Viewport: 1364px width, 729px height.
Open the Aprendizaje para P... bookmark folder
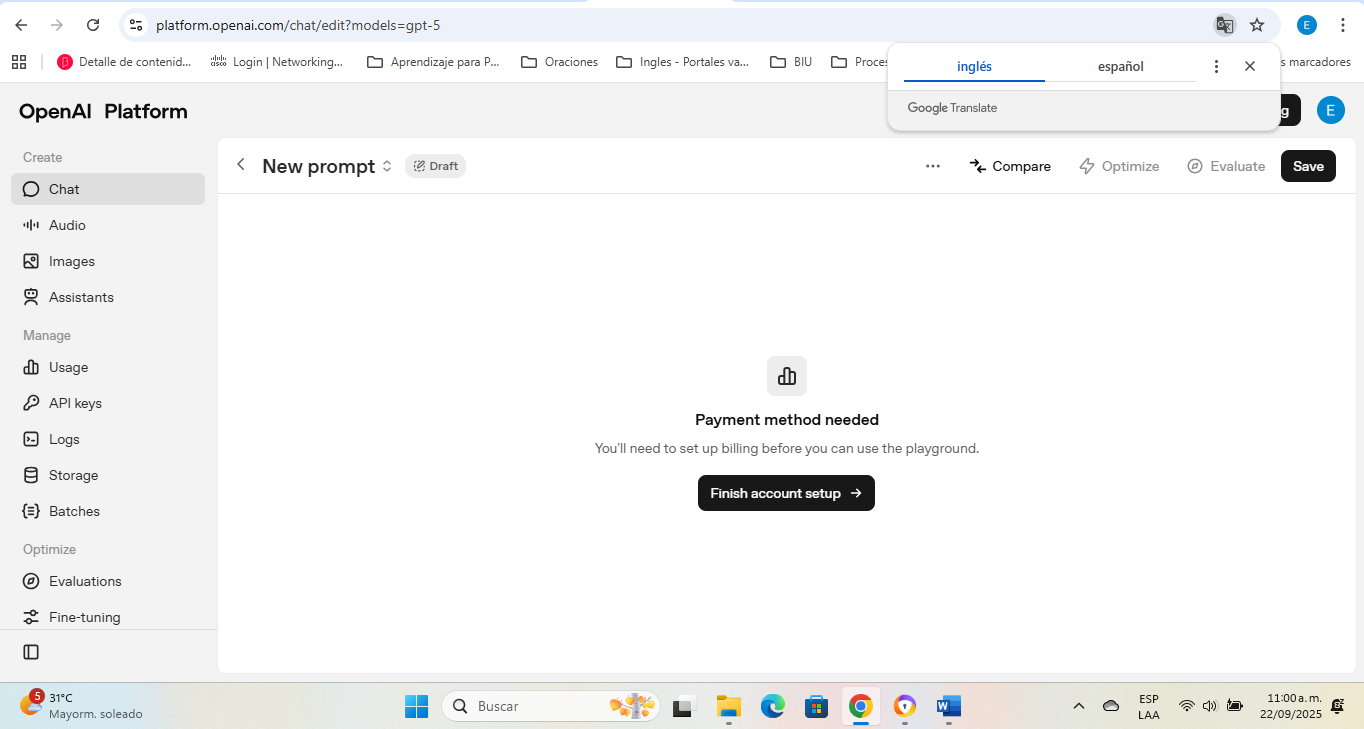point(433,62)
